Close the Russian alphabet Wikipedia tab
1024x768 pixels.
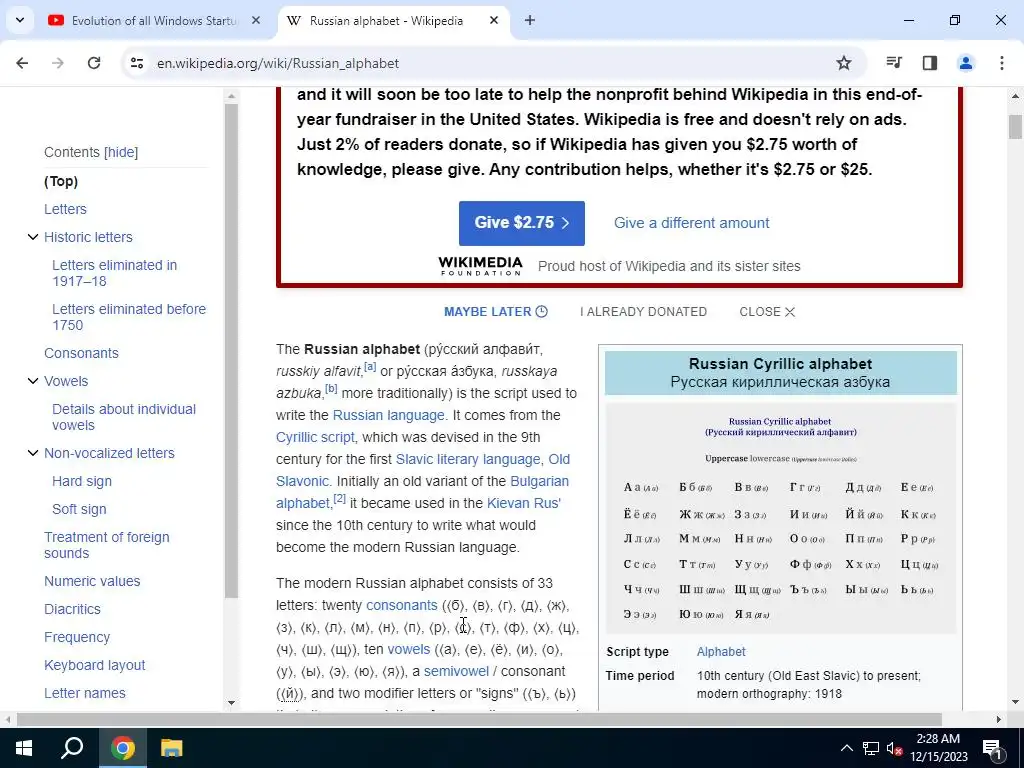(494, 20)
